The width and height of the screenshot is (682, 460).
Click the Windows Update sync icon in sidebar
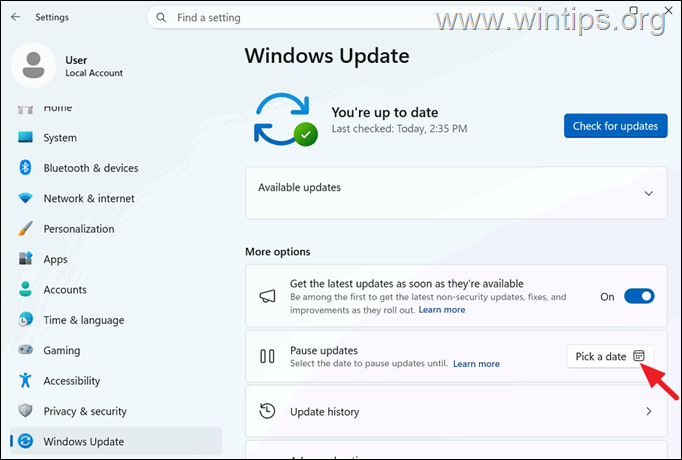click(x=25, y=441)
